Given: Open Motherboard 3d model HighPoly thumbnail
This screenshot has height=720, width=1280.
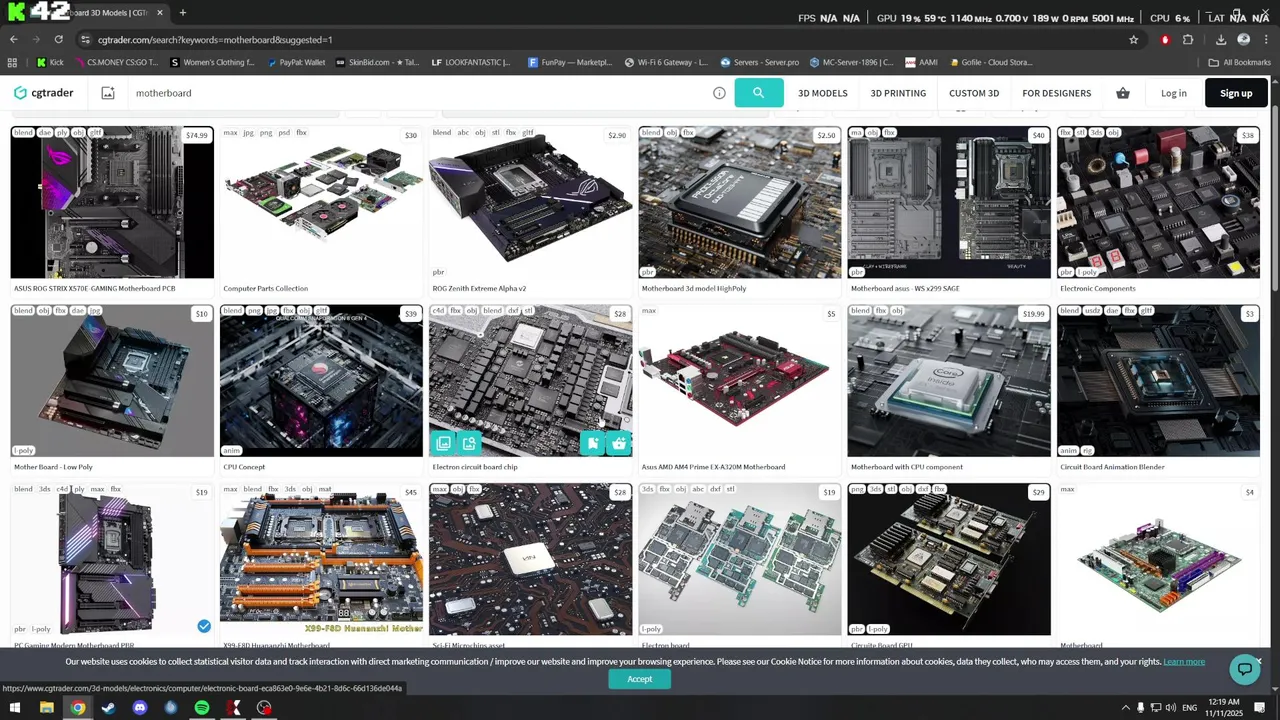Looking at the screenshot, I should pos(740,202).
